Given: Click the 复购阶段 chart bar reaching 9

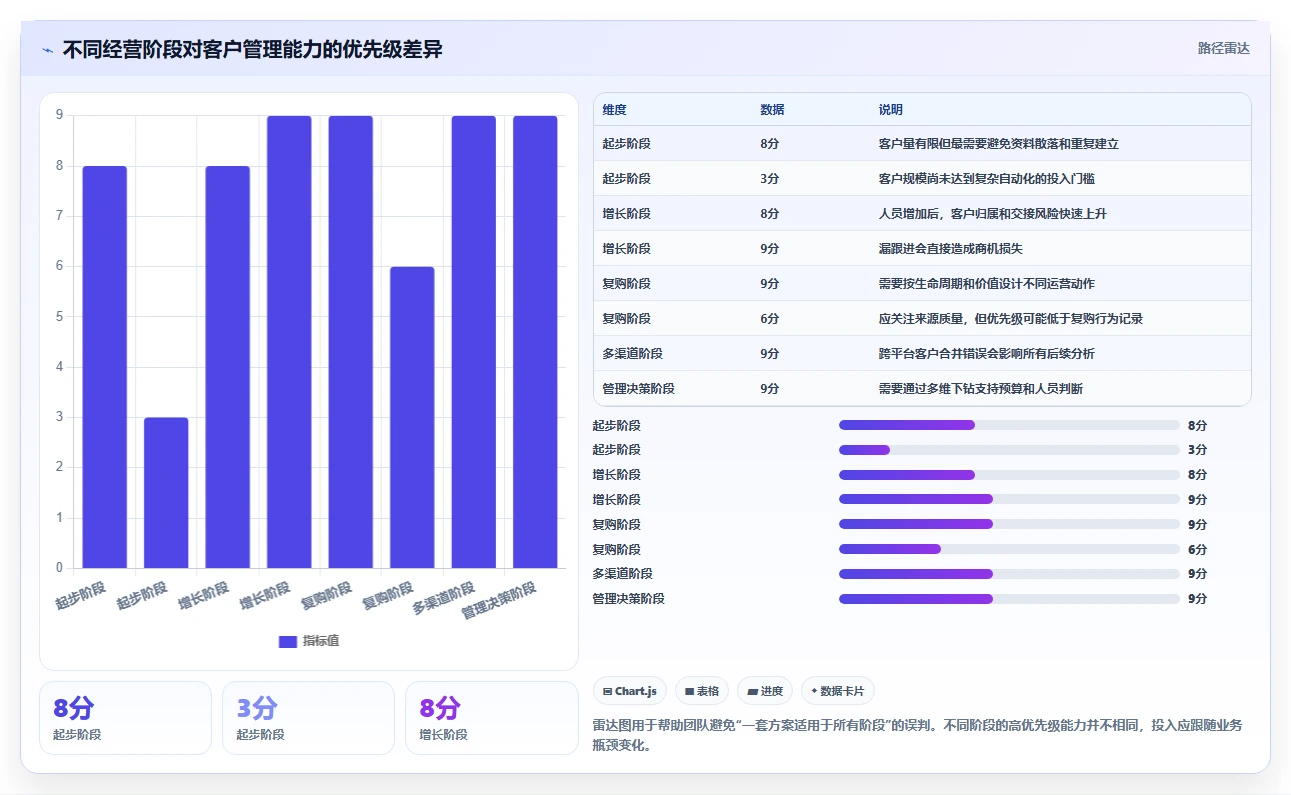Looking at the screenshot, I should 351,342.
